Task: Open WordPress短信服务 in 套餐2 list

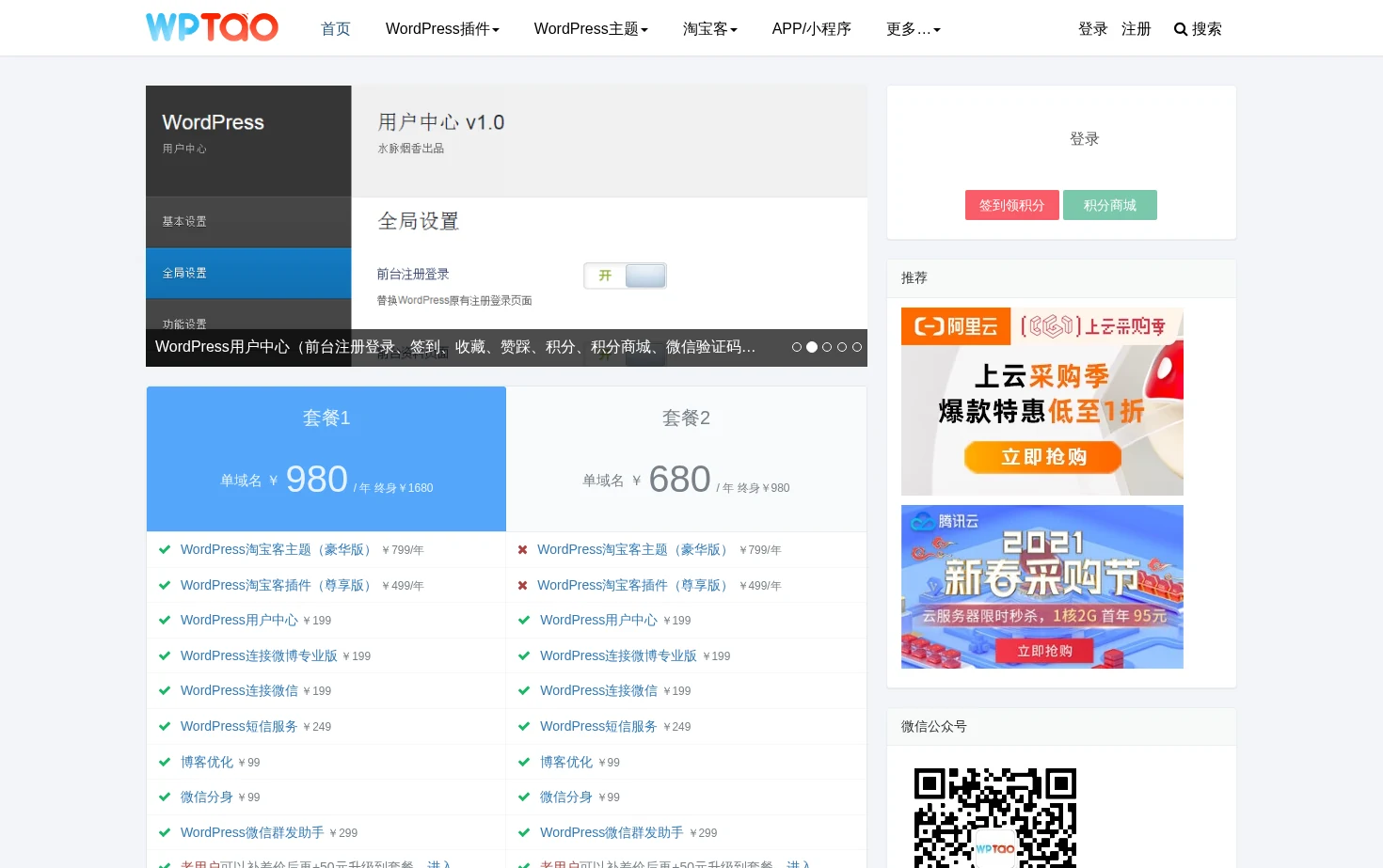Action: pyautogui.click(x=598, y=726)
